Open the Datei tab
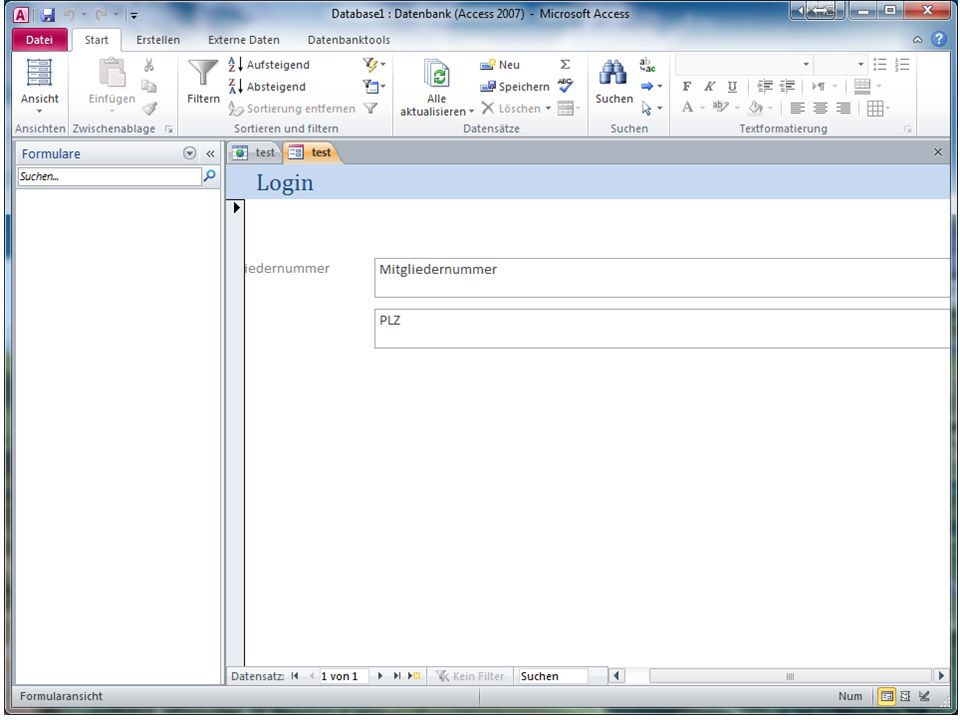The image size is (960, 720). click(39, 40)
